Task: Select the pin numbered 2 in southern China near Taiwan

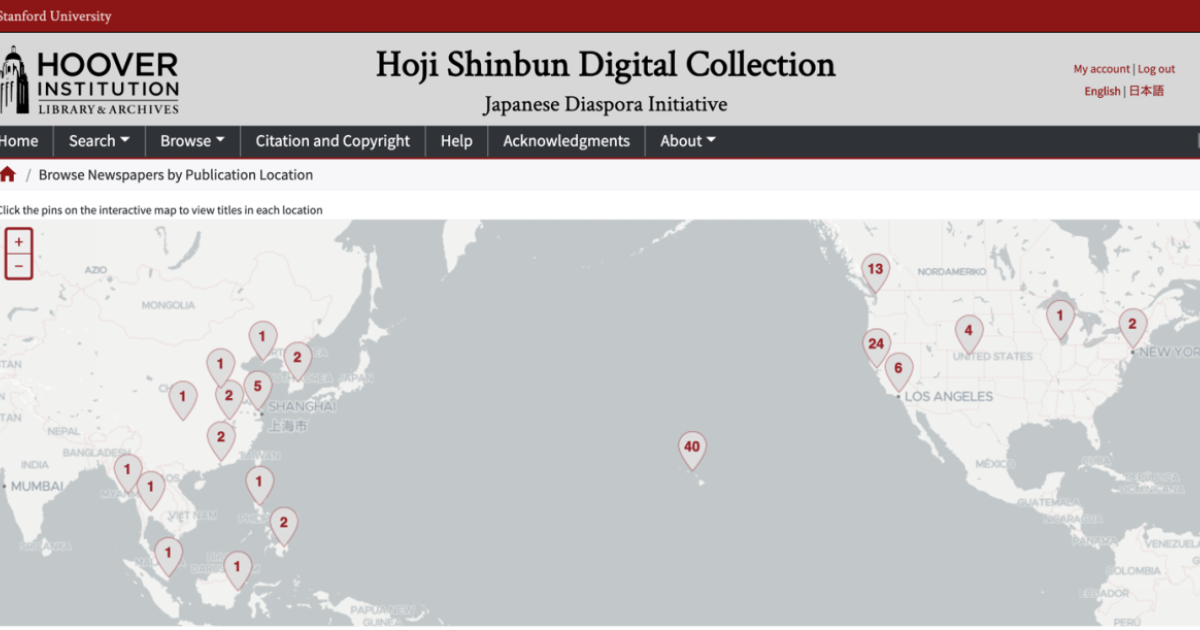Action: [x=221, y=440]
